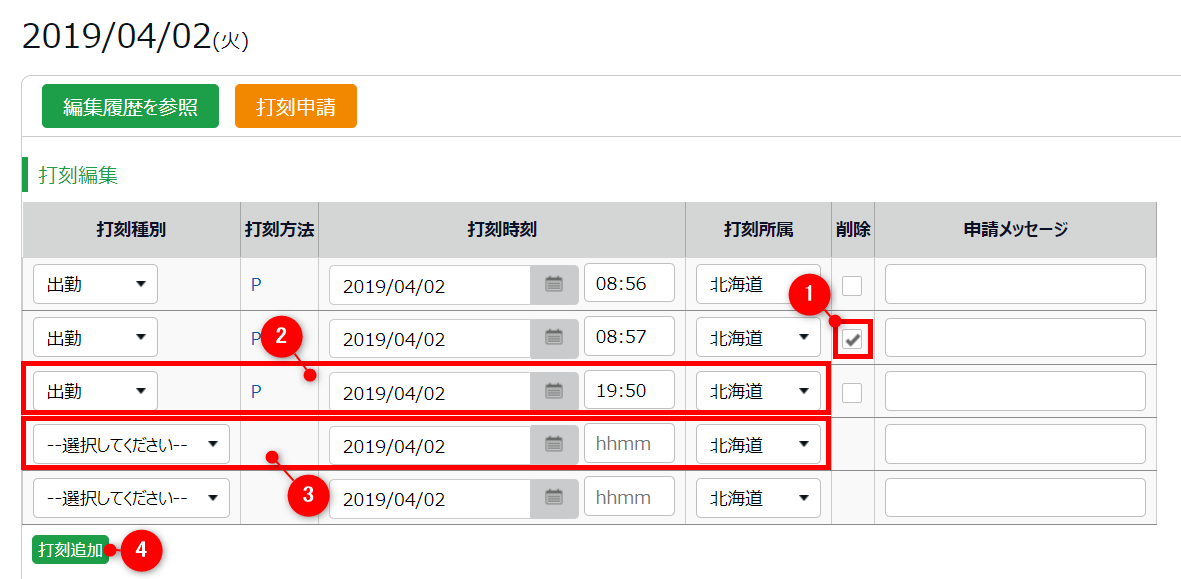Screen dimensions: 1181x579
Task: Open calendar picker for 19:50 punch row
Action: point(554,392)
